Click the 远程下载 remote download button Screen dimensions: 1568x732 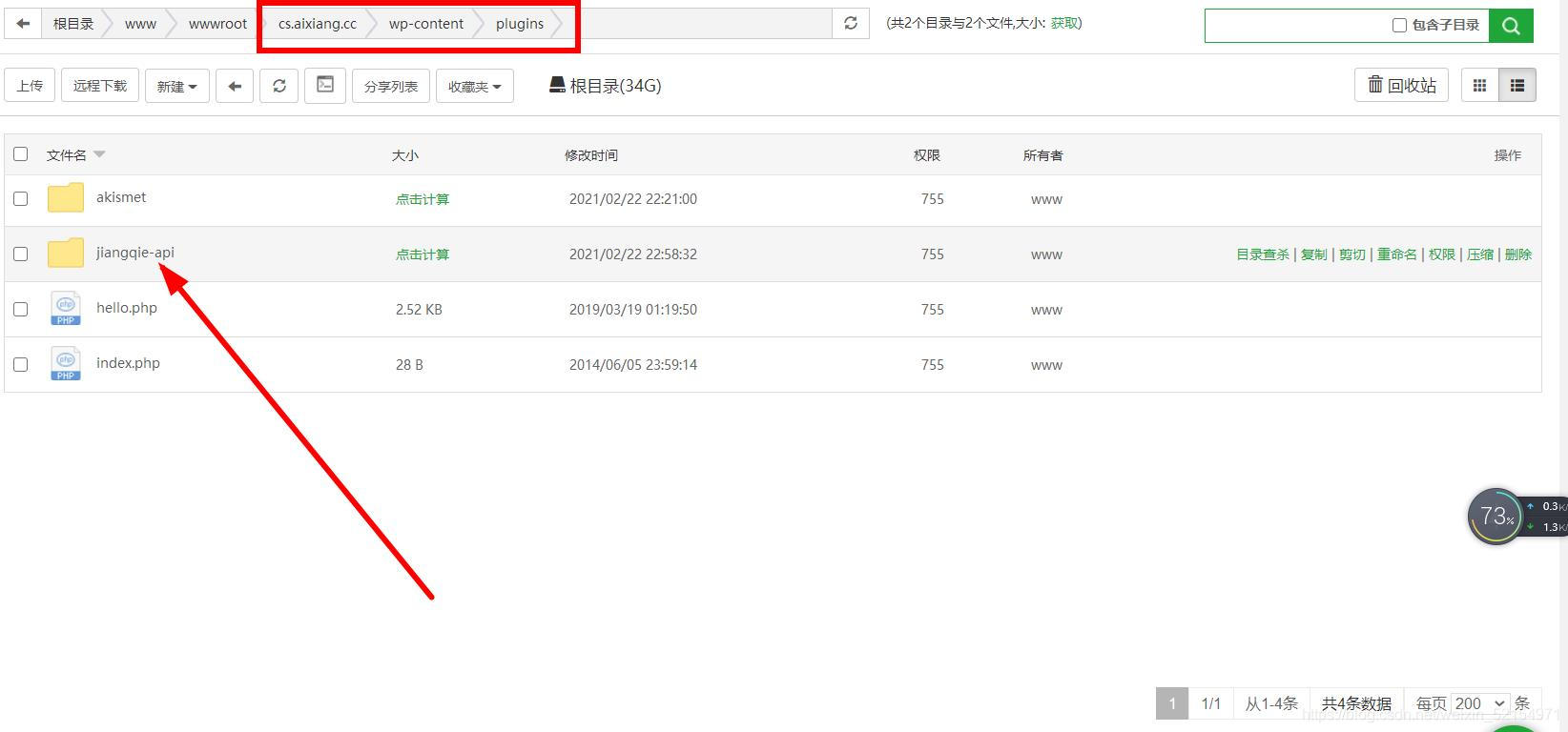point(100,86)
